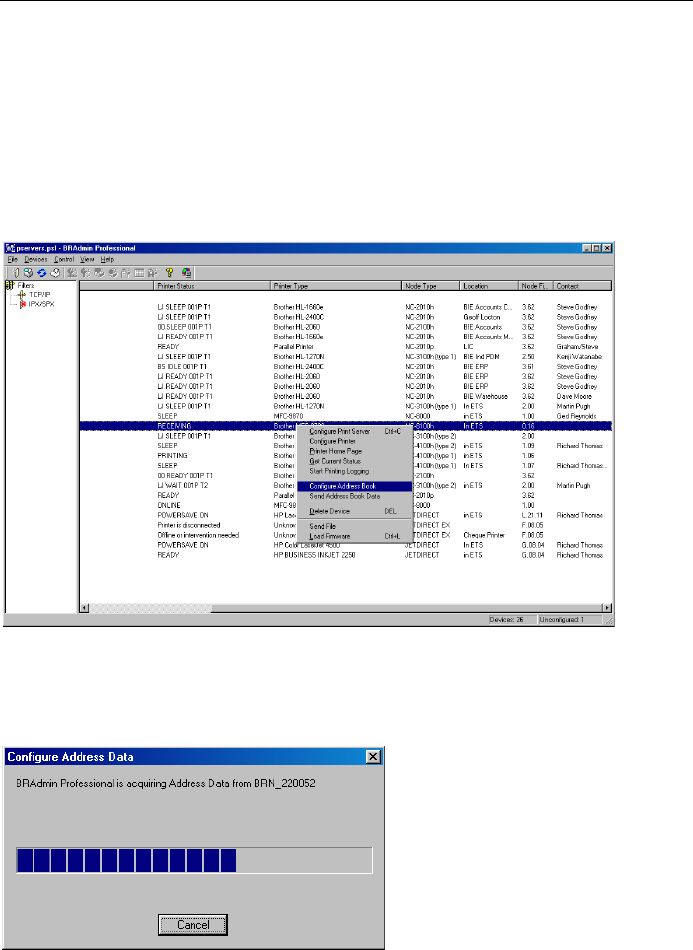The image size is (693, 950).
Task: Select the IPX/SPX filter node
Action: (41, 304)
